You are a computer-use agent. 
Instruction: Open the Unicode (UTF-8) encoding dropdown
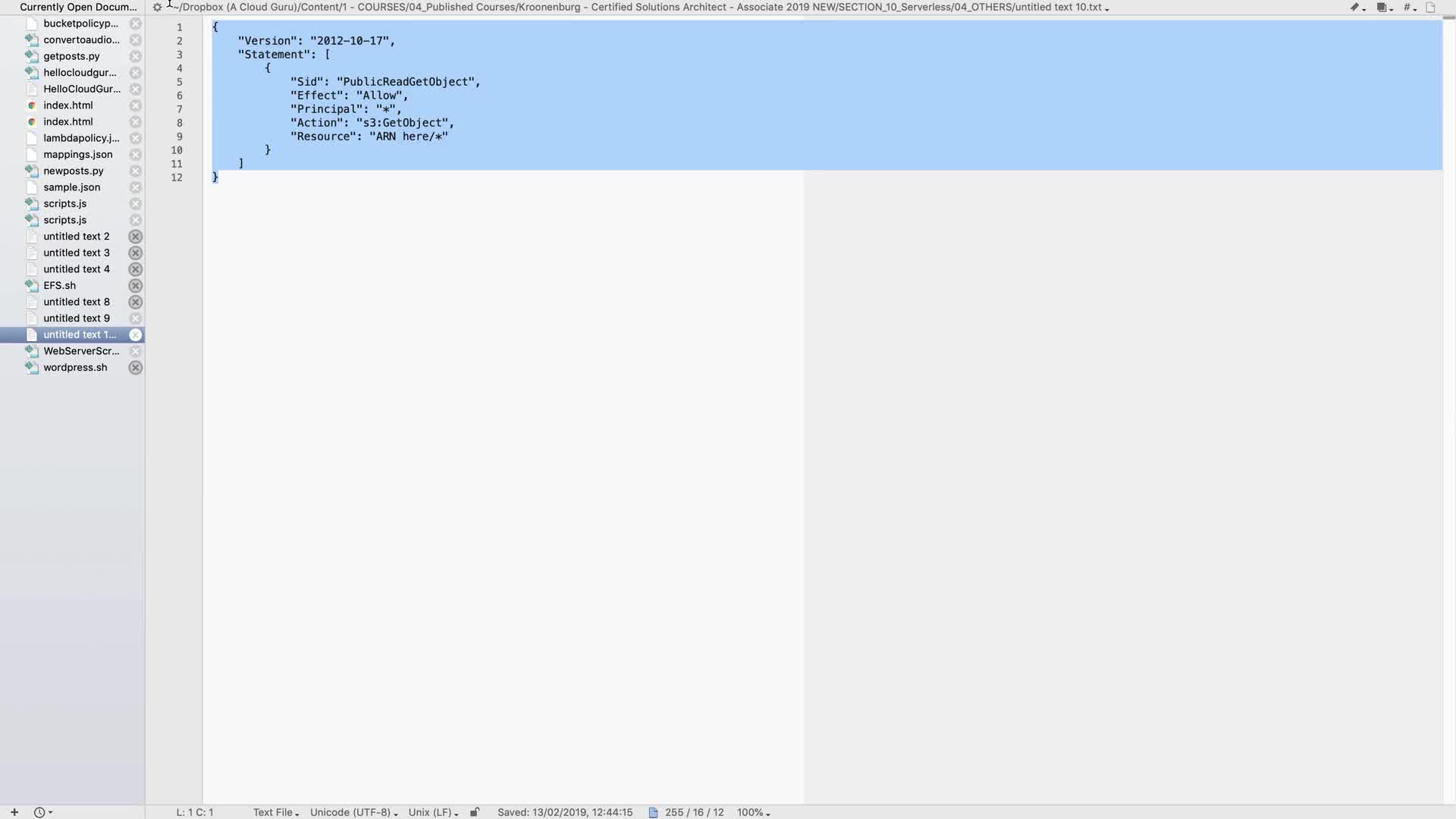353,812
